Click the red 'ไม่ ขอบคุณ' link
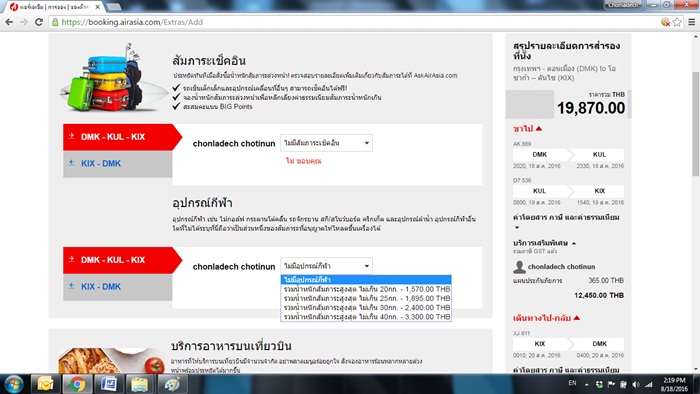 (304, 161)
